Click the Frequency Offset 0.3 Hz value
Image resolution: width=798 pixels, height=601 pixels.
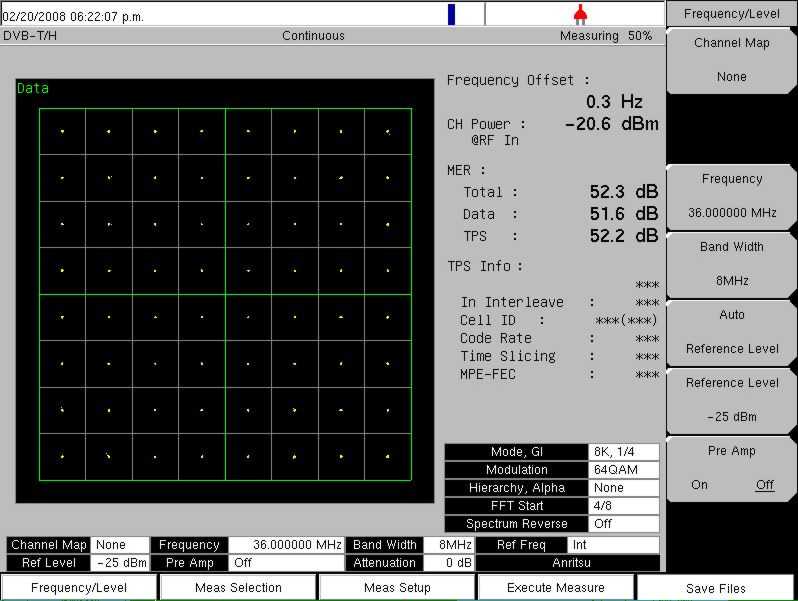coord(614,102)
